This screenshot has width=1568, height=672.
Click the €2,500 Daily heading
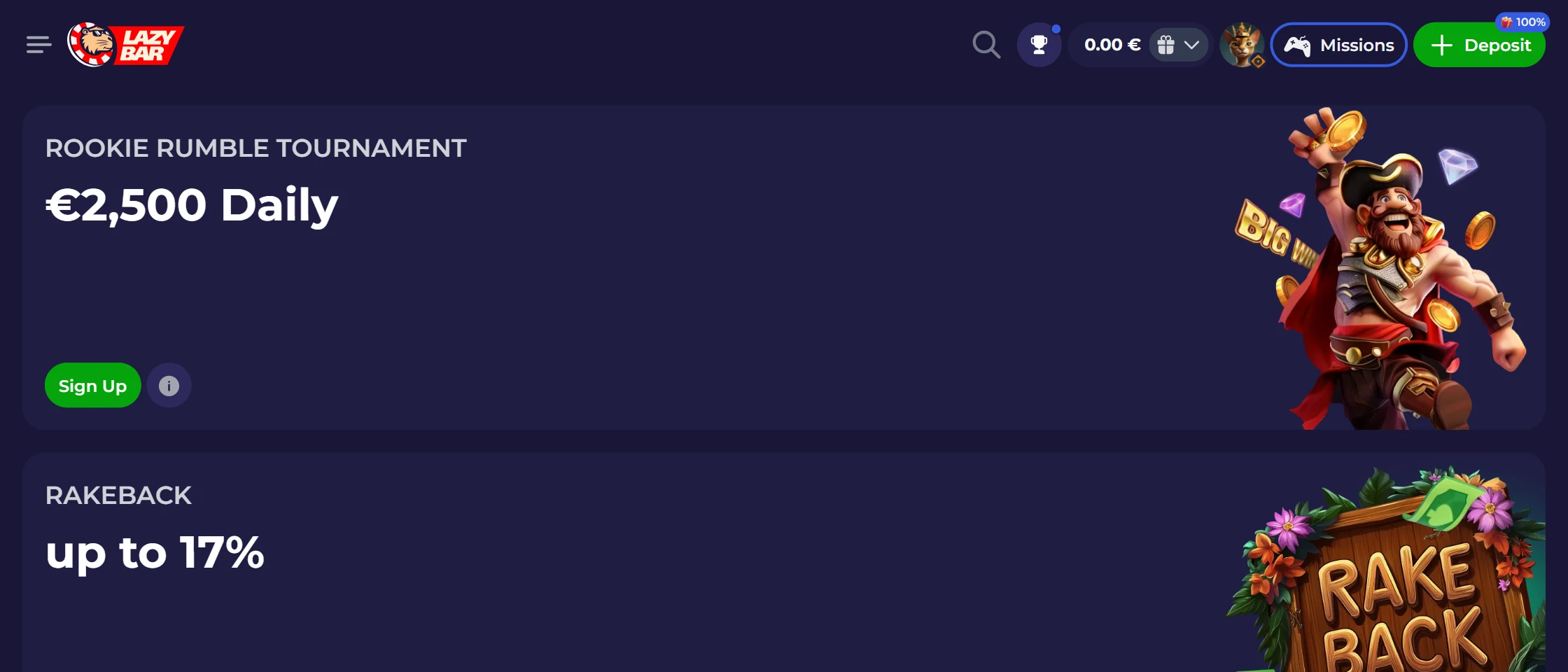(192, 205)
